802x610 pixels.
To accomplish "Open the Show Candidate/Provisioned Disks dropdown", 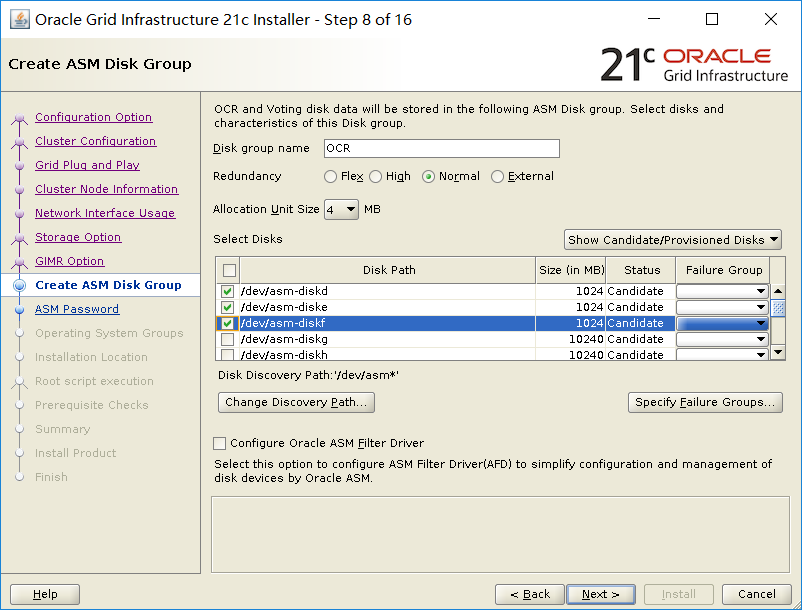I will (673, 240).
